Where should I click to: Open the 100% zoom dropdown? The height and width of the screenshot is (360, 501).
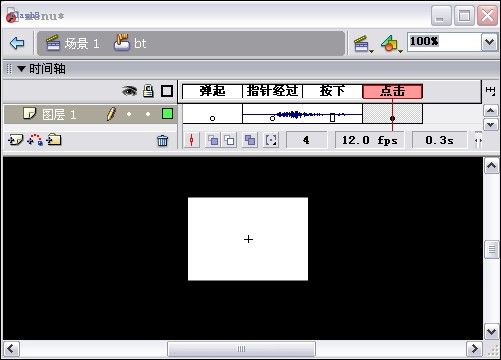click(490, 42)
